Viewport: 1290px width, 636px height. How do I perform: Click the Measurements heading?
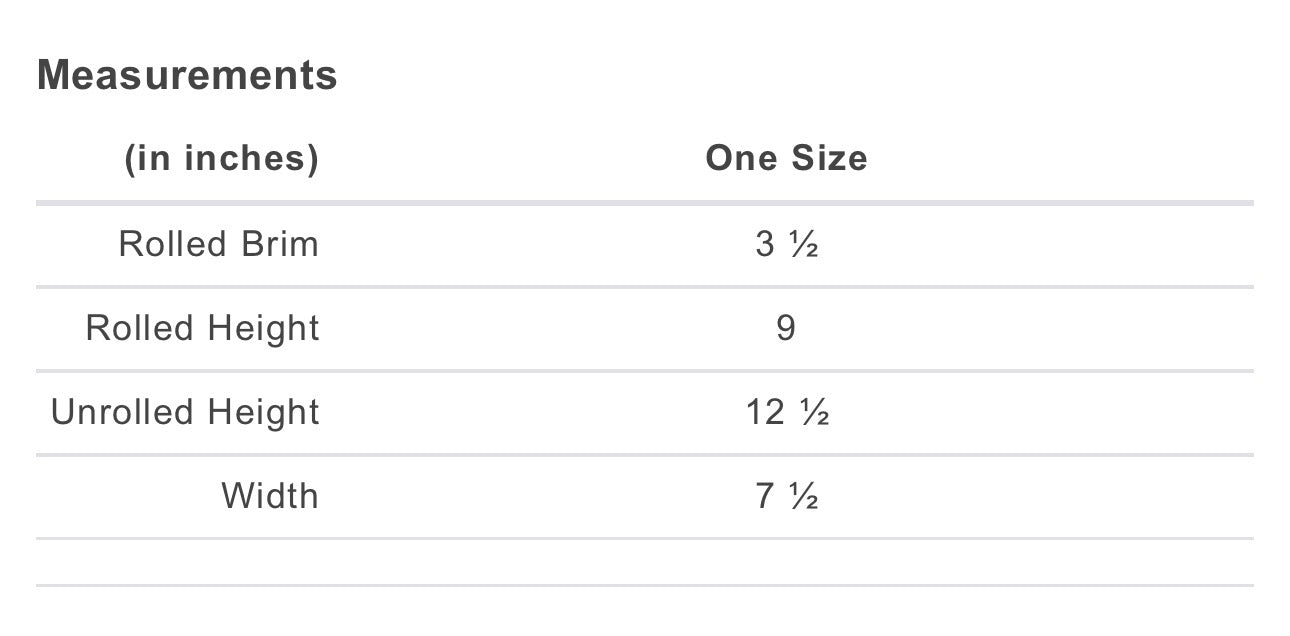187,76
